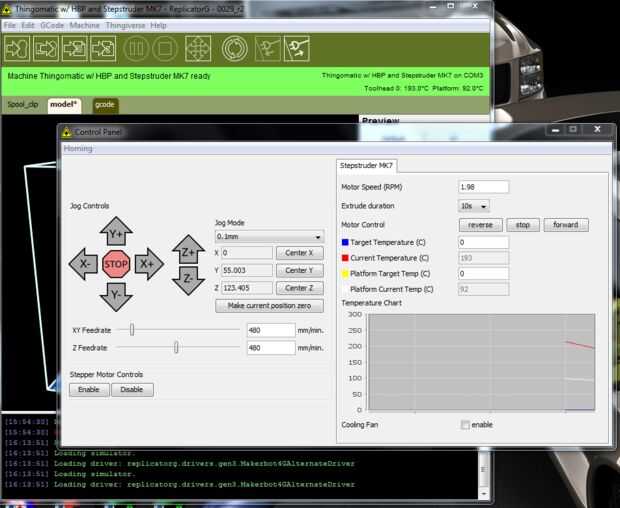Click the Z position field showing 123.405
Viewport: 620px width, 508px height.
coord(247,288)
